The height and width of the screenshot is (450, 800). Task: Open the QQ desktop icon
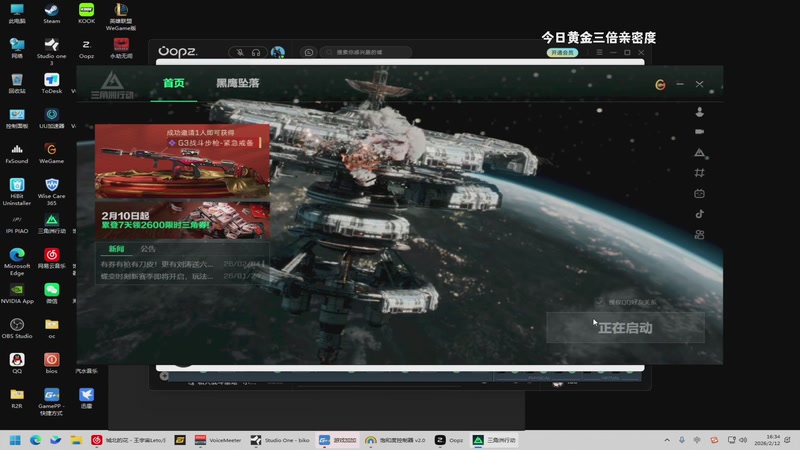[17, 363]
